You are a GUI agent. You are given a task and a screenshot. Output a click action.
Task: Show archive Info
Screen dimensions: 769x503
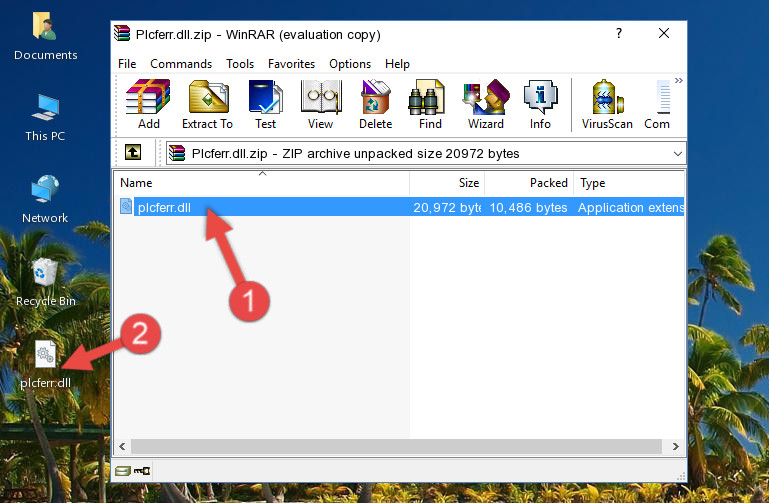[x=540, y=104]
